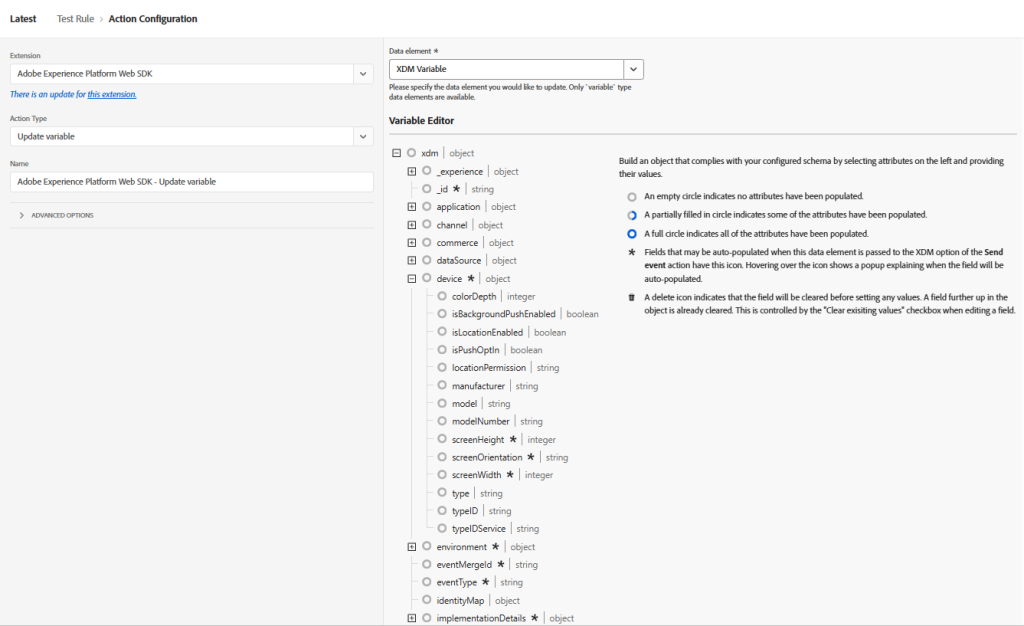Click the xdm root node circle
Viewport: 1024px width, 626px height.
411,153
